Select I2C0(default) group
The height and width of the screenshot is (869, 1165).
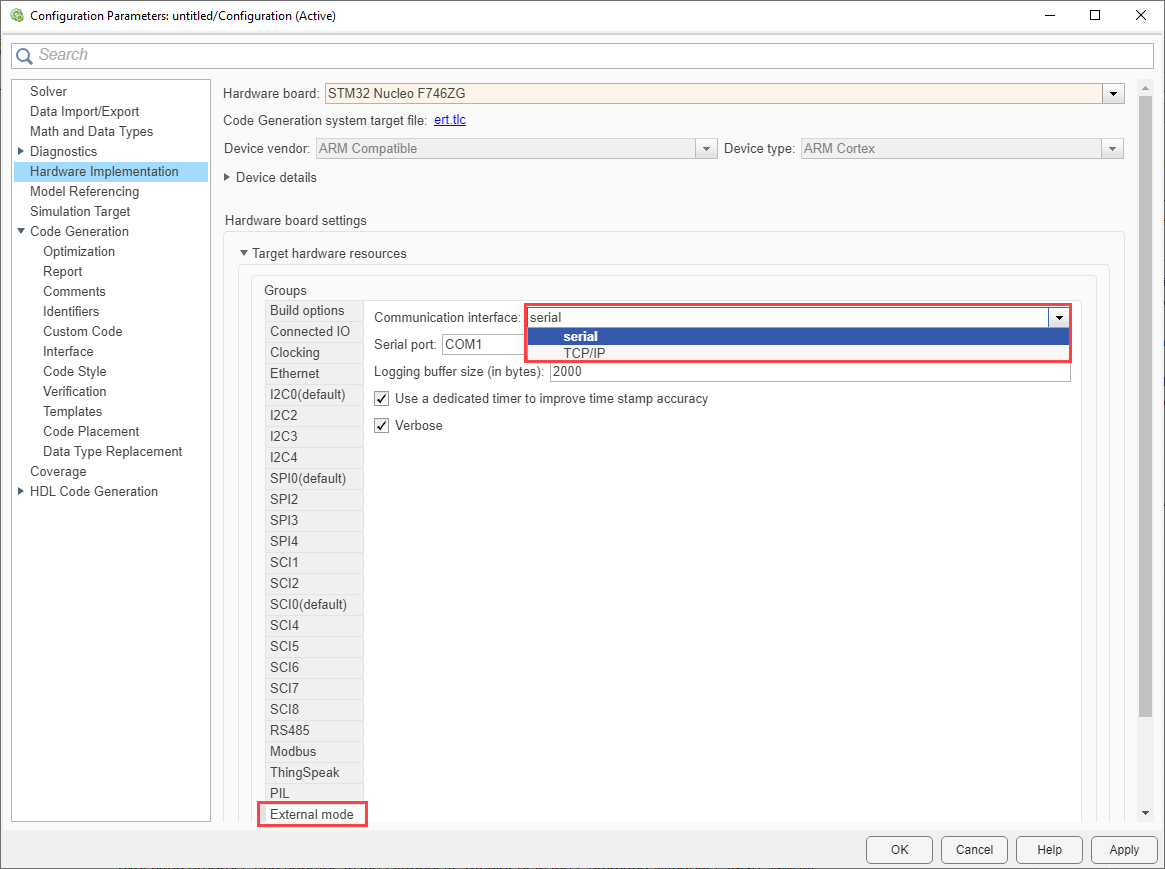[x=314, y=394]
